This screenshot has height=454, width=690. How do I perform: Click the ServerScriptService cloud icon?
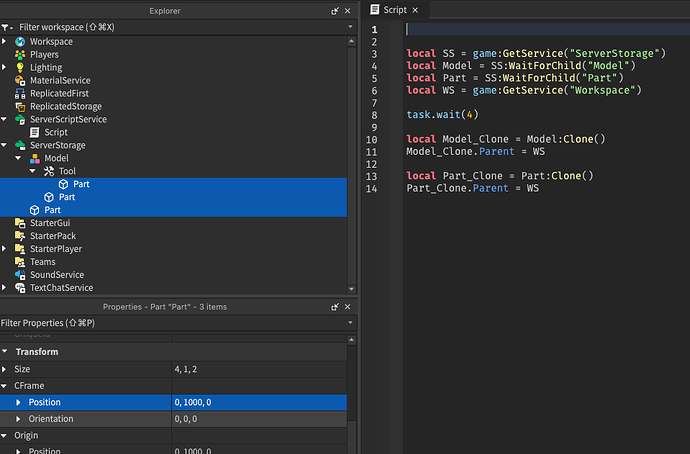point(20,119)
